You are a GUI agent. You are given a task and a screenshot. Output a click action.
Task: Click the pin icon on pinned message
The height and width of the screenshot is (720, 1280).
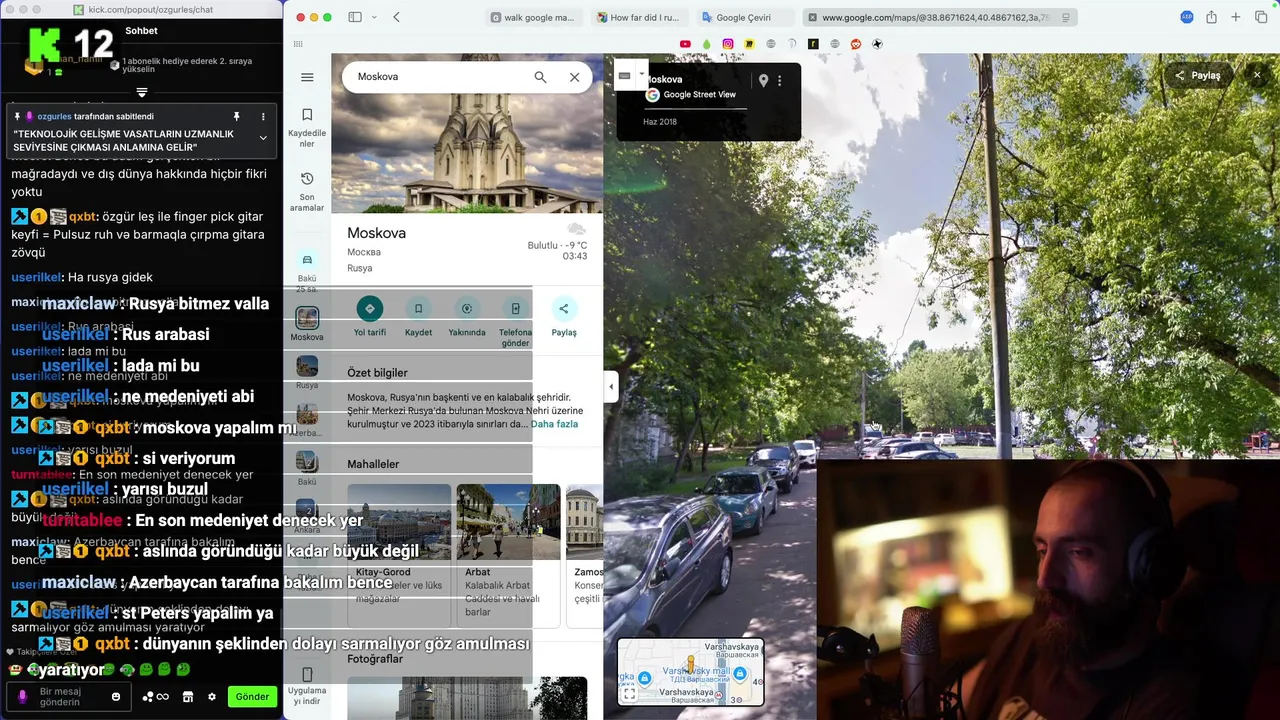(x=237, y=117)
